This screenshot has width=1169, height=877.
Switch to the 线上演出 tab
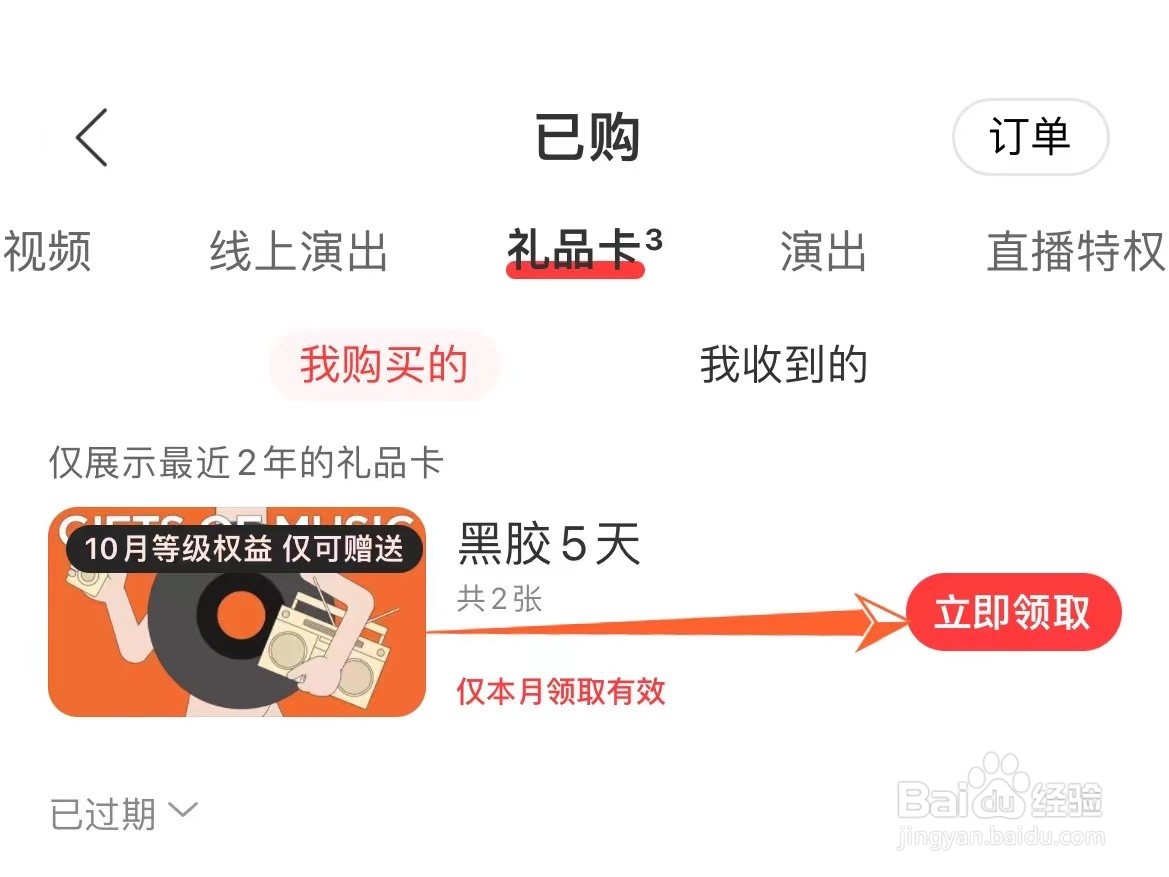click(298, 251)
